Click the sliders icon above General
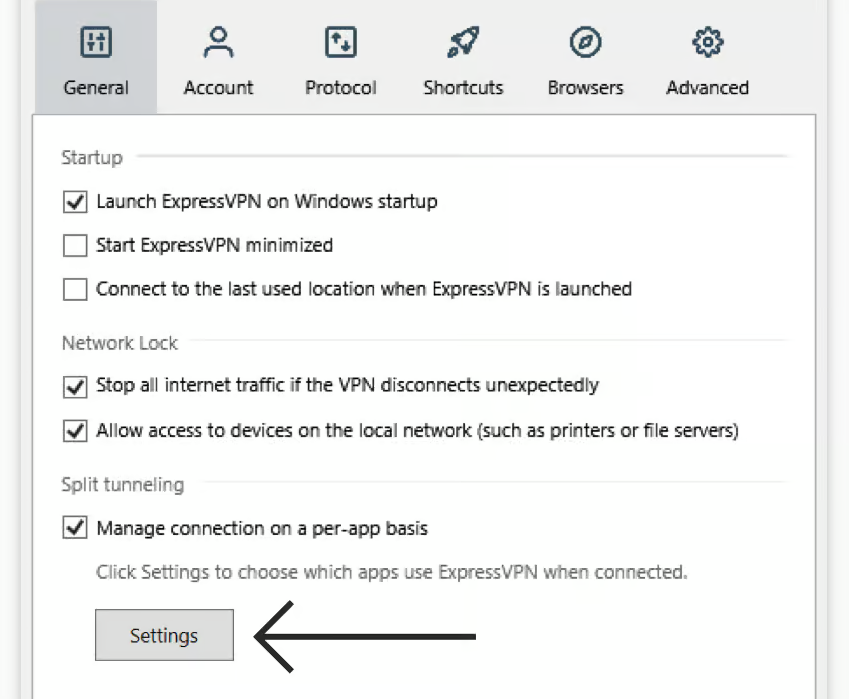Image resolution: width=849 pixels, height=699 pixels. pyautogui.click(x=96, y=42)
